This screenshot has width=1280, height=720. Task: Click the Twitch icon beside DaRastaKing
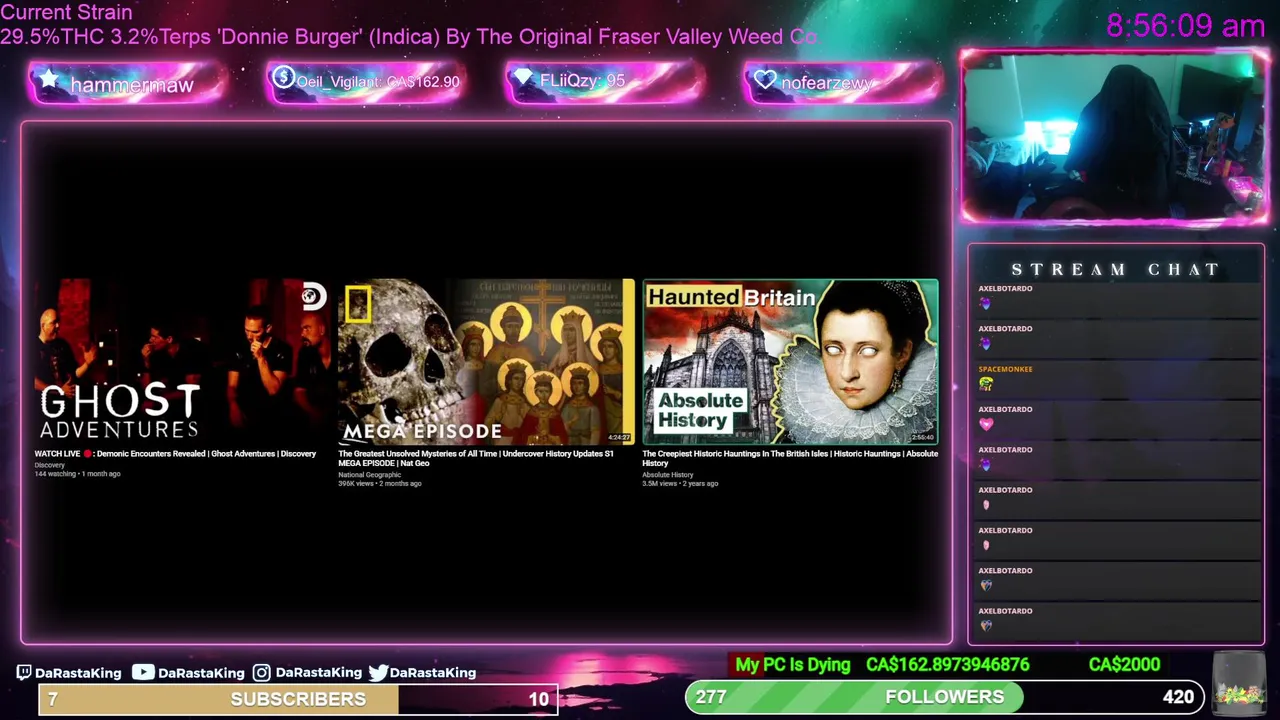click(x=24, y=673)
